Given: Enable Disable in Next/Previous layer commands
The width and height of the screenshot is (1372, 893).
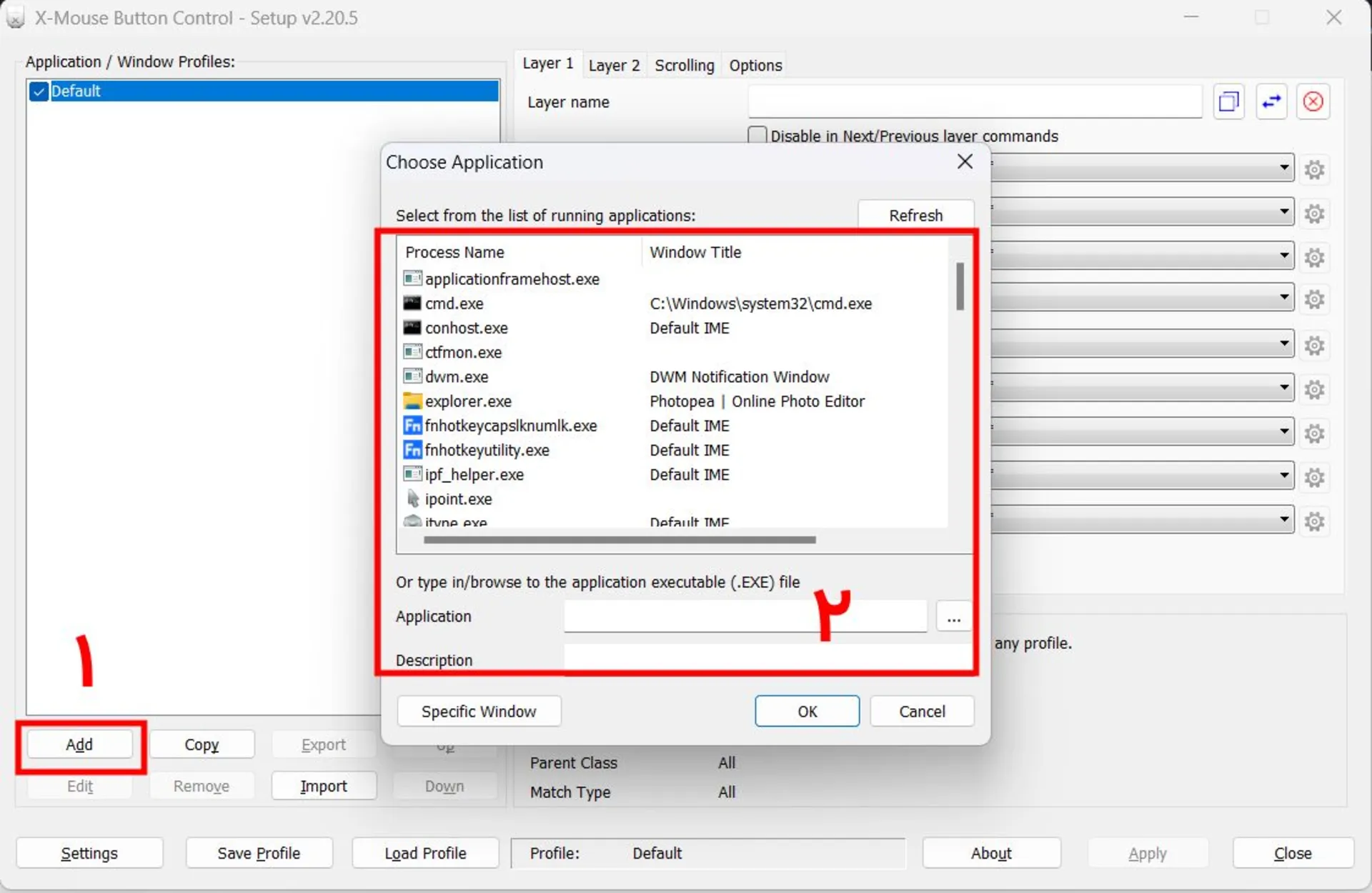Looking at the screenshot, I should (757, 134).
